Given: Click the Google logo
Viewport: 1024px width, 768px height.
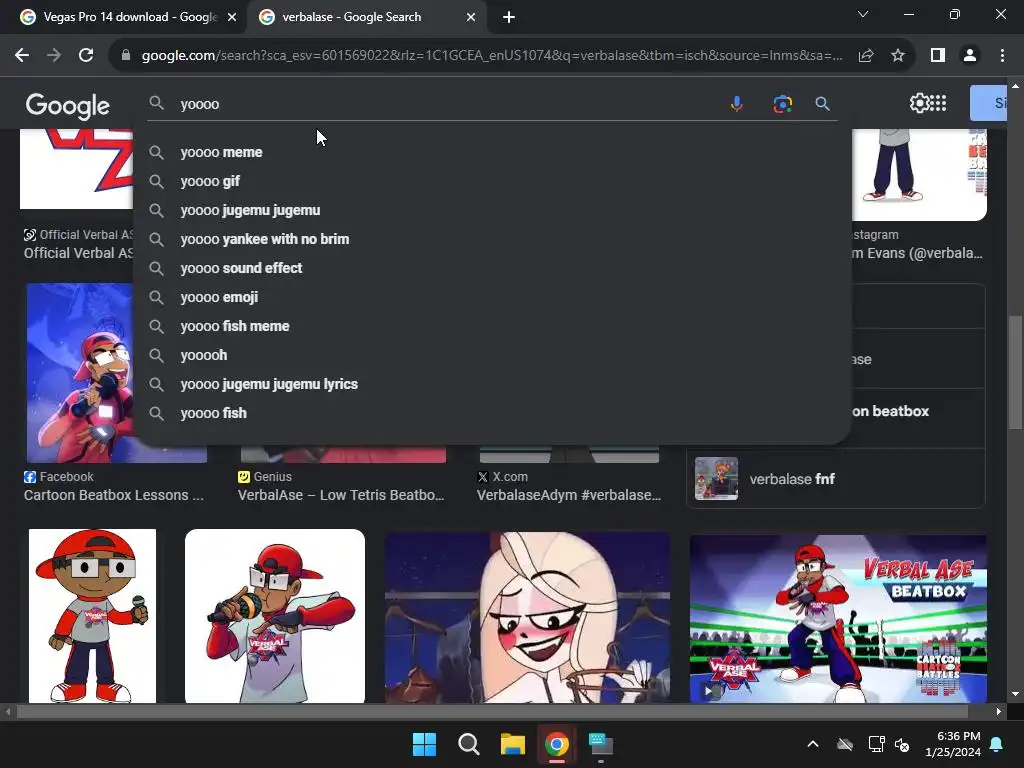Looking at the screenshot, I should tap(68, 106).
